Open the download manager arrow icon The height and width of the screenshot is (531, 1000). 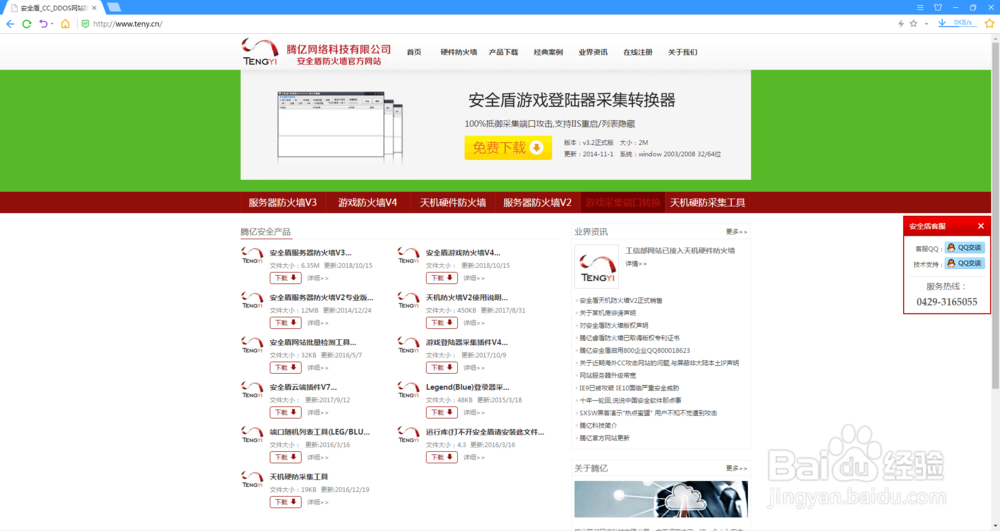coord(942,23)
